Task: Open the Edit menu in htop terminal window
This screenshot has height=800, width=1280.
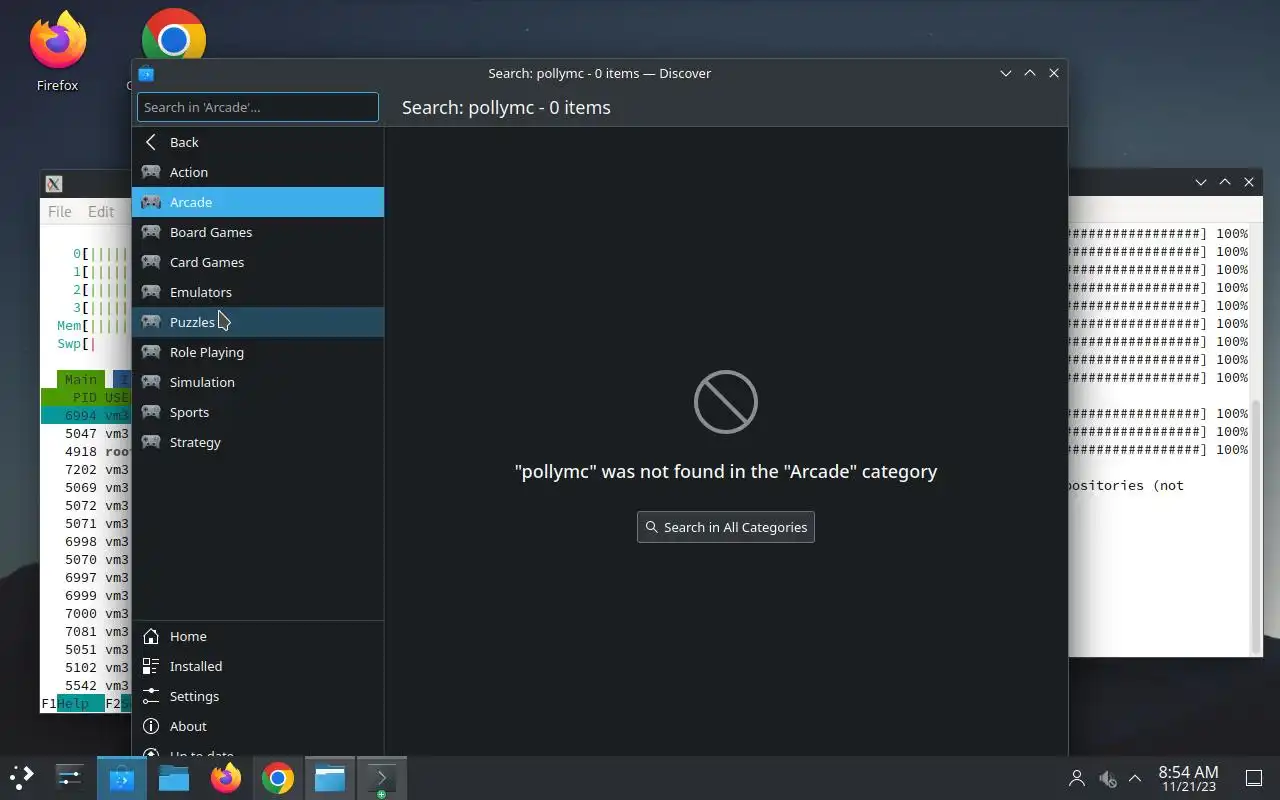Action: (101, 211)
